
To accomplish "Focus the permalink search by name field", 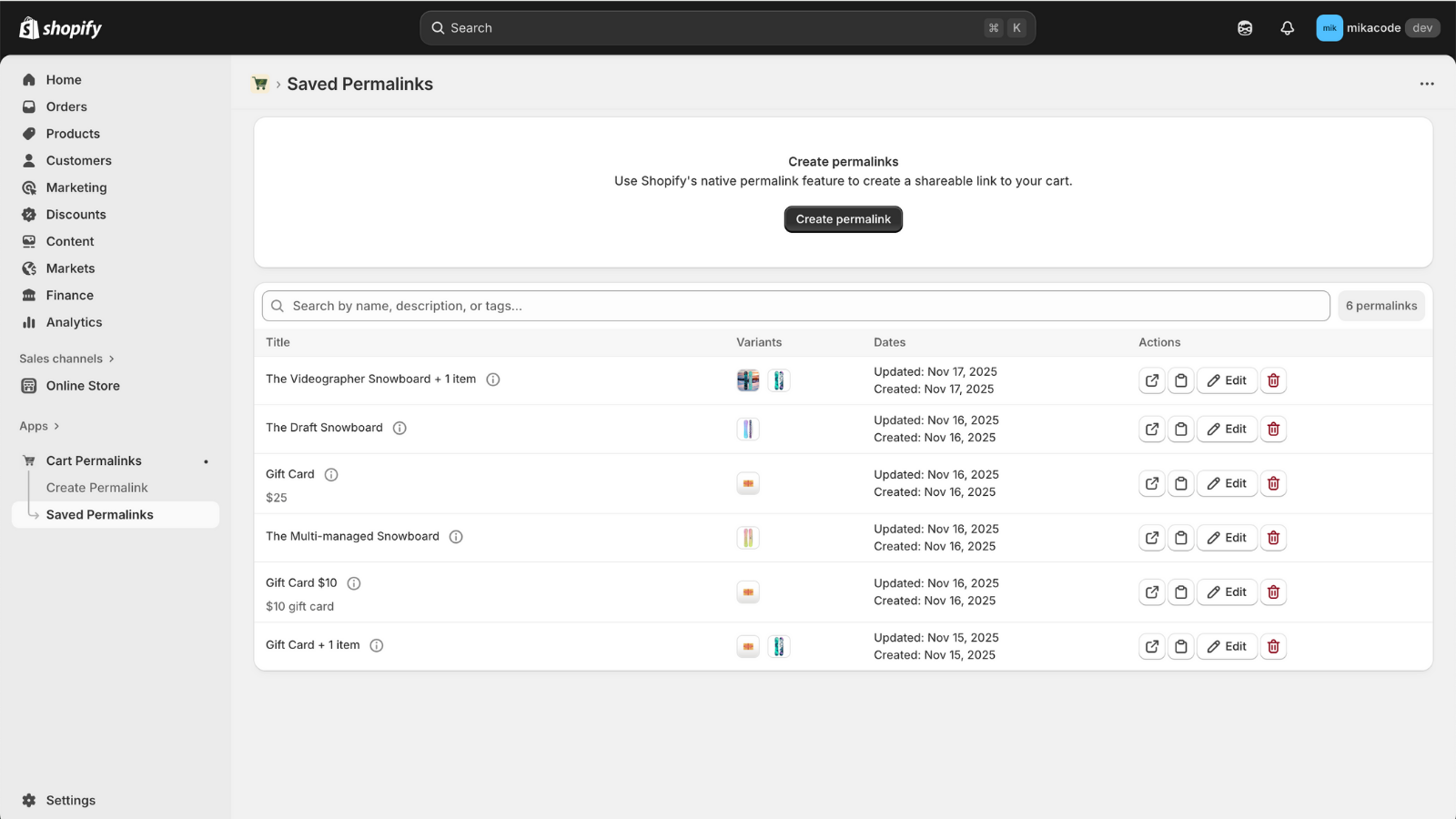I will coord(796,306).
